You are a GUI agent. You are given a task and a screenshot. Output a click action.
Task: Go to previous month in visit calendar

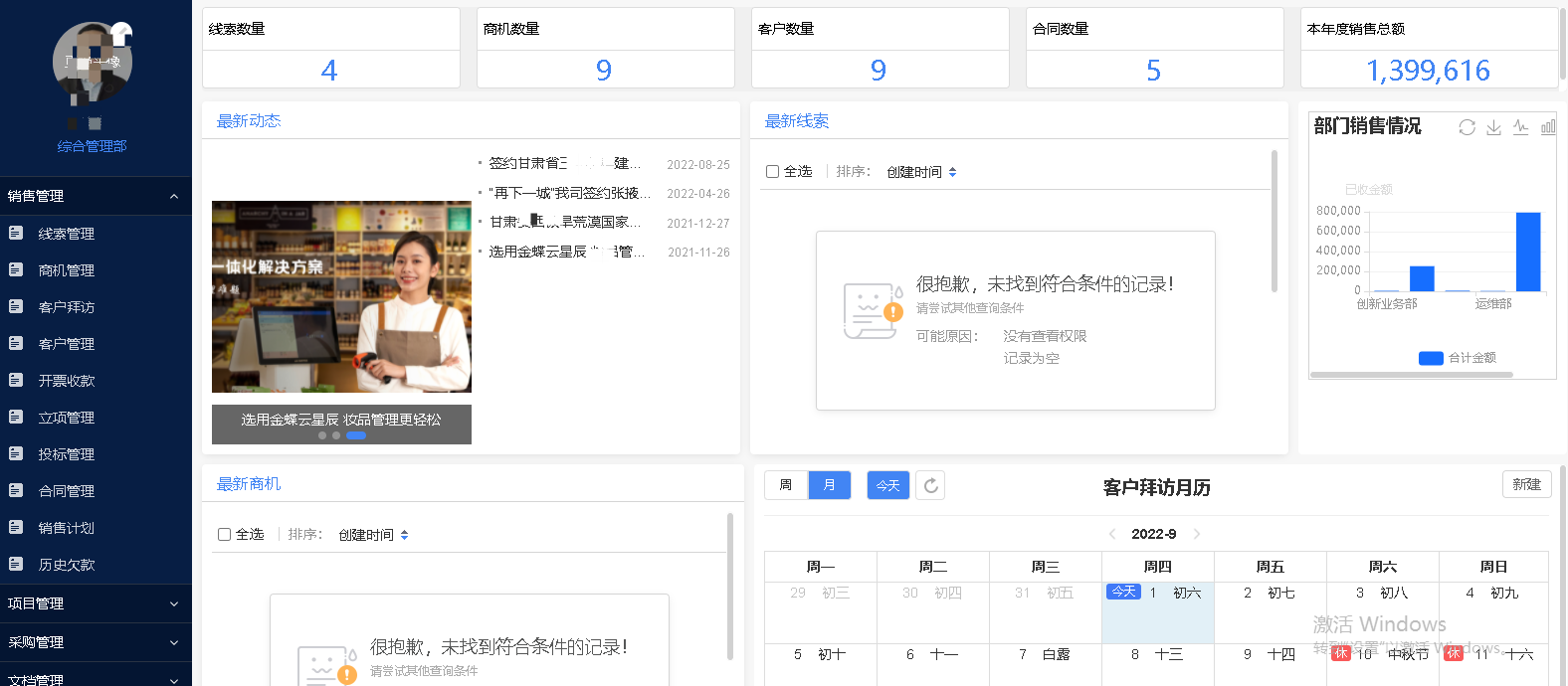[x=1112, y=534]
